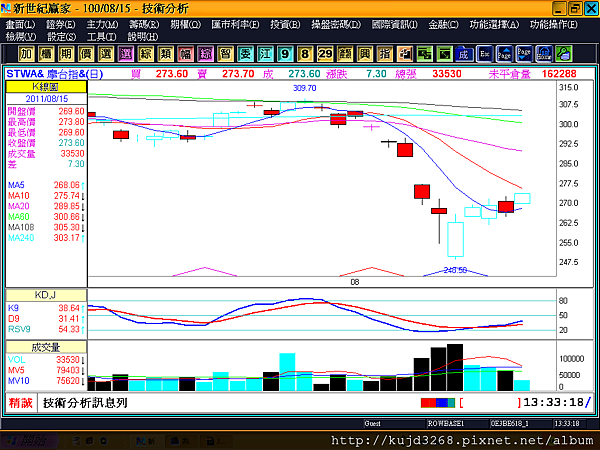The image size is (600, 450).
Task: Open the 說明(H) menu
Action: pos(143,37)
